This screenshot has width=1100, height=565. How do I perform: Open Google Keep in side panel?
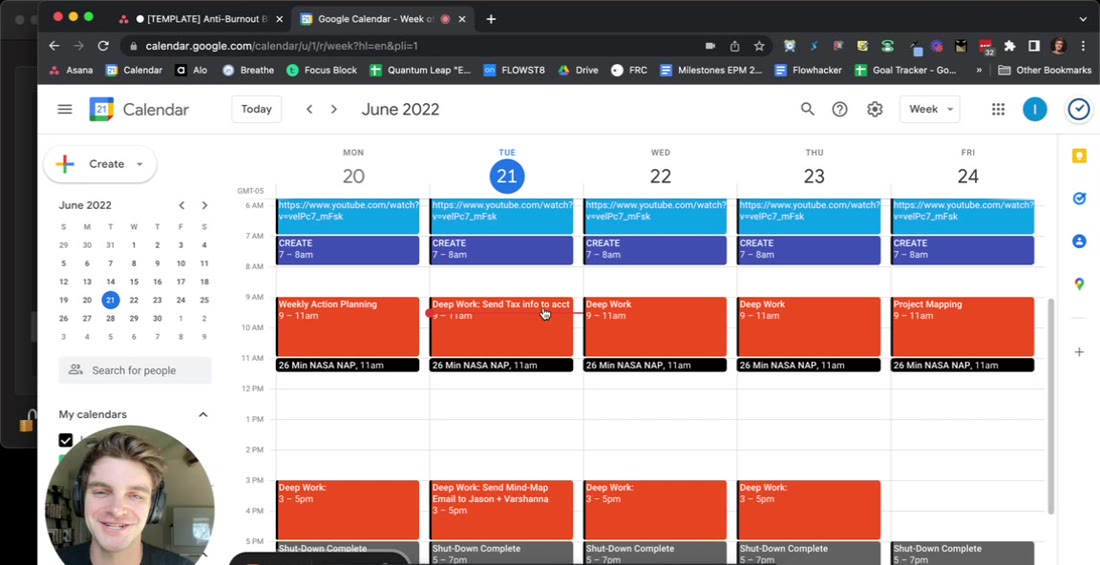pyautogui.click(x=1079, y=157)
